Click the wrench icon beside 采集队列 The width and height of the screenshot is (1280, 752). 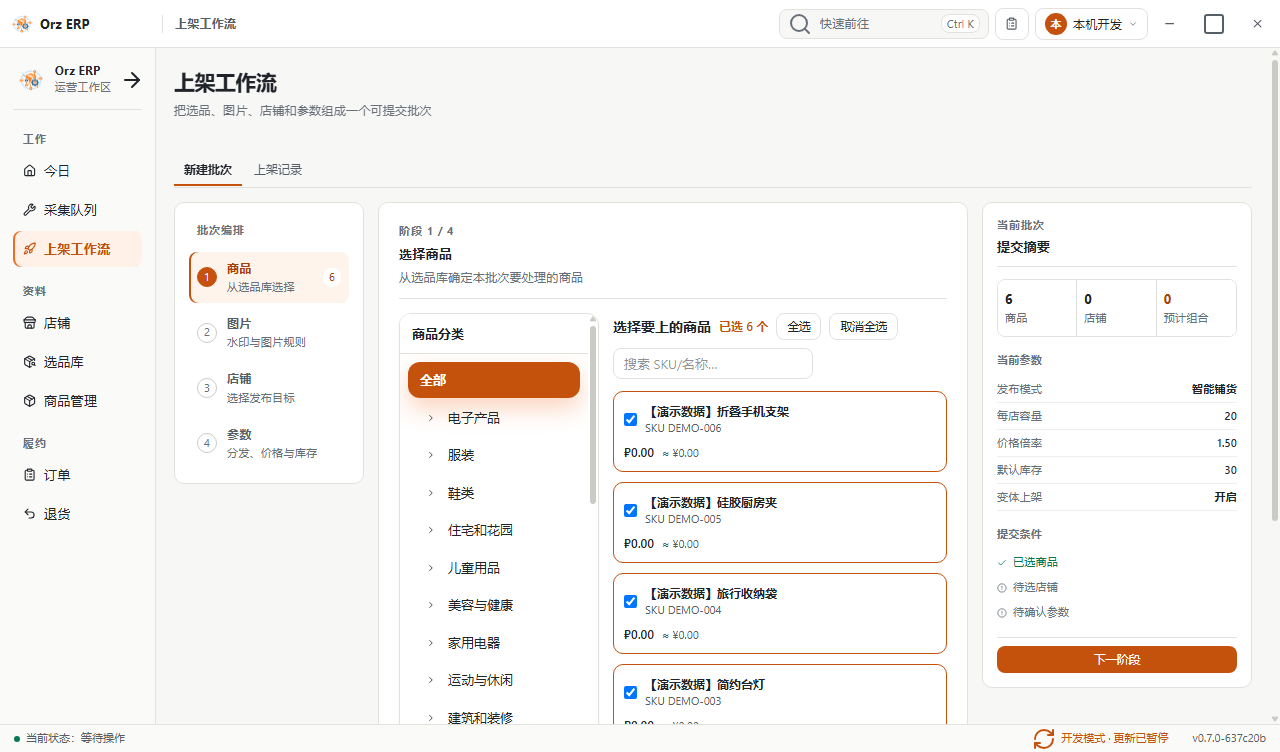pos(29,210)
